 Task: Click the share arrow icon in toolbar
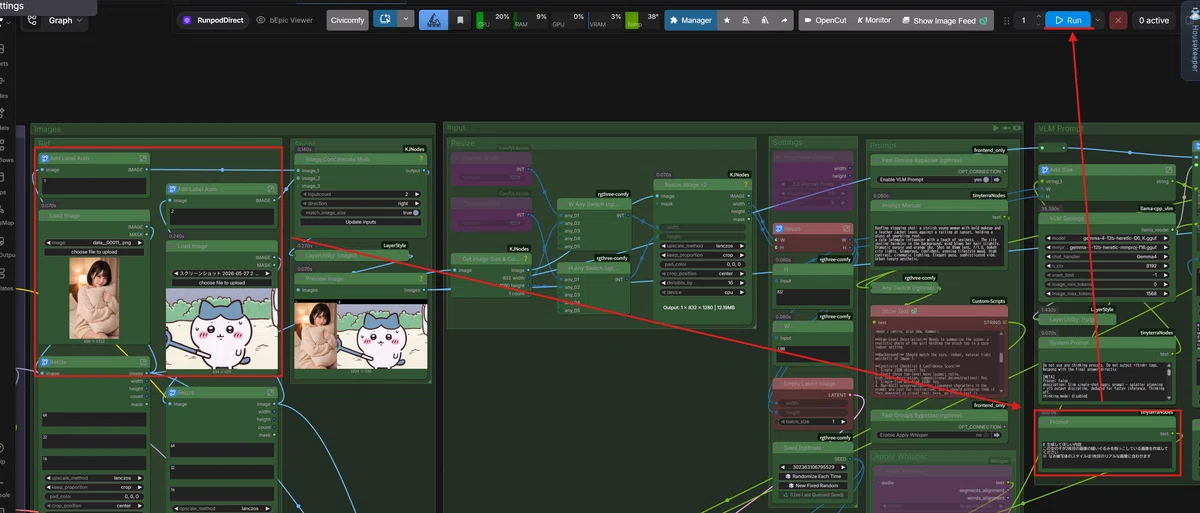785,20
